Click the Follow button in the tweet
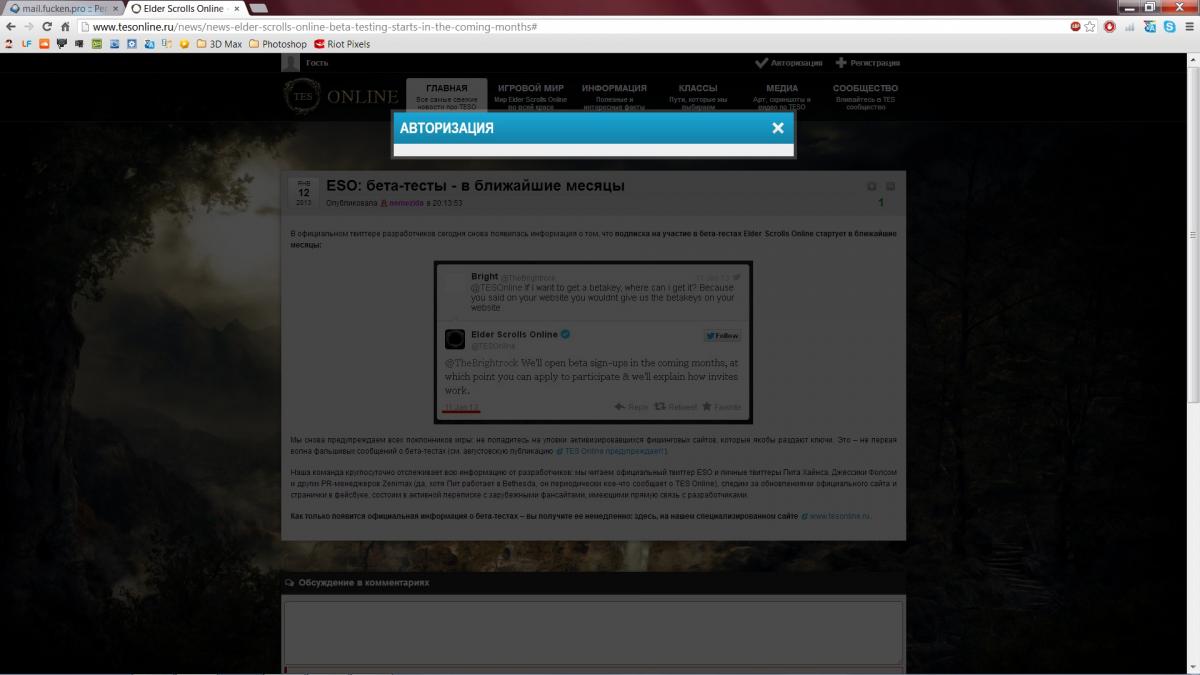This screenshot has width=1200, height=675. [721, 336]
